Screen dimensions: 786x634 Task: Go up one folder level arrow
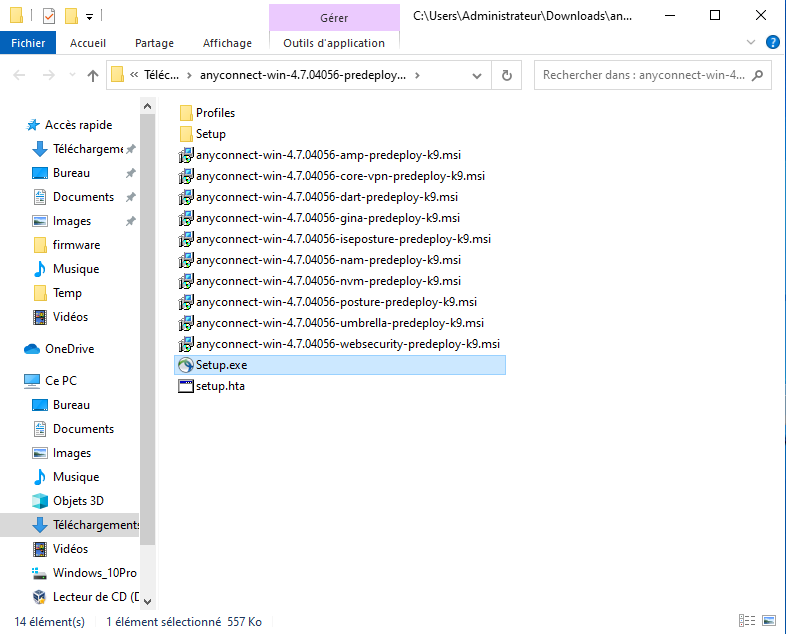tap(93, 75)
